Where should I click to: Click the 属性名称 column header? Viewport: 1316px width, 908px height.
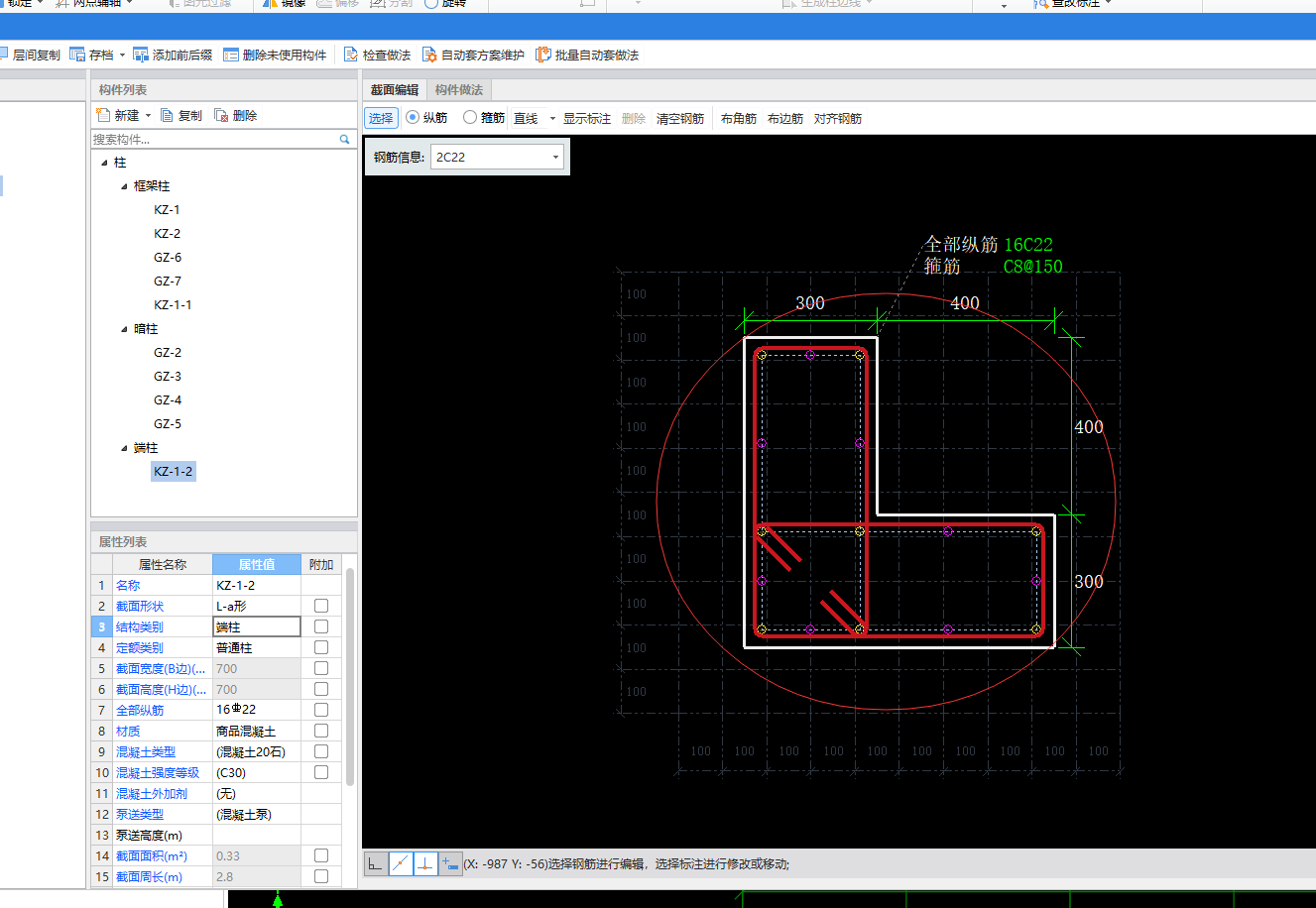[x=163, y=564]
